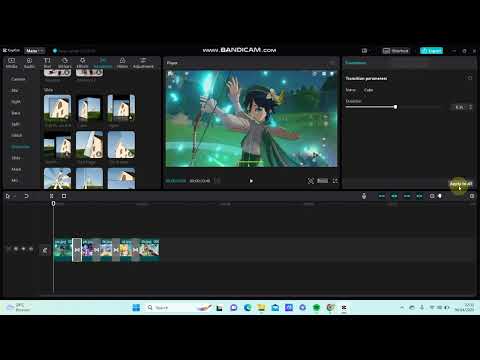The height and width of the screenshot is (360, 480).
Task: Switch to the Filters tab
Action: (x=122, y=63)
